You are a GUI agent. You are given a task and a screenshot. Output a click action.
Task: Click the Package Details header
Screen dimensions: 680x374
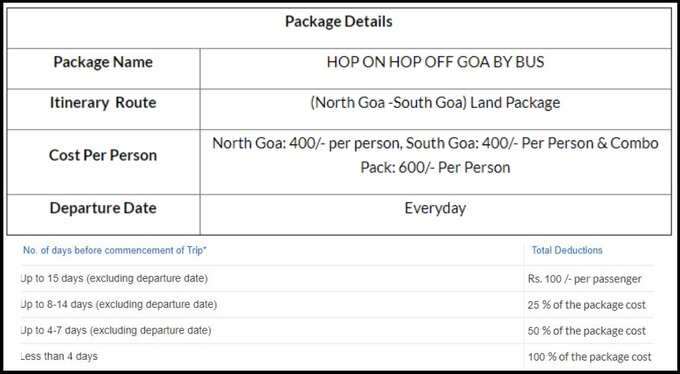(x=339, y=22)
